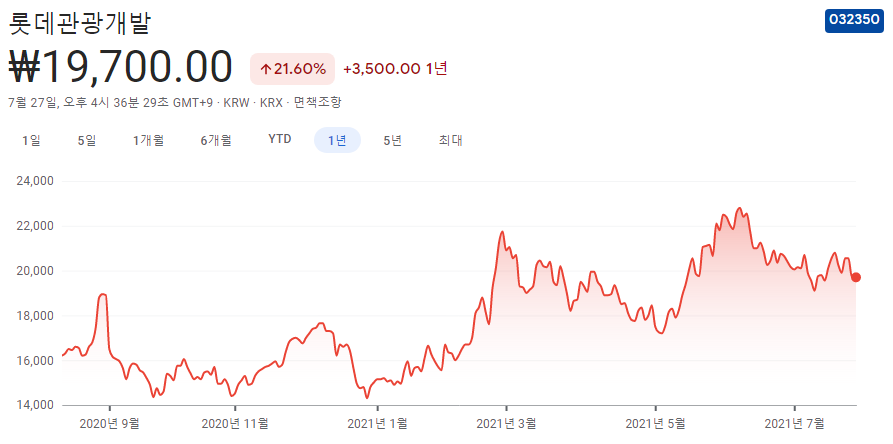Click the 16,000 y-axis label
Viewport: 893px width, 444px height.
tap(36, 361)
